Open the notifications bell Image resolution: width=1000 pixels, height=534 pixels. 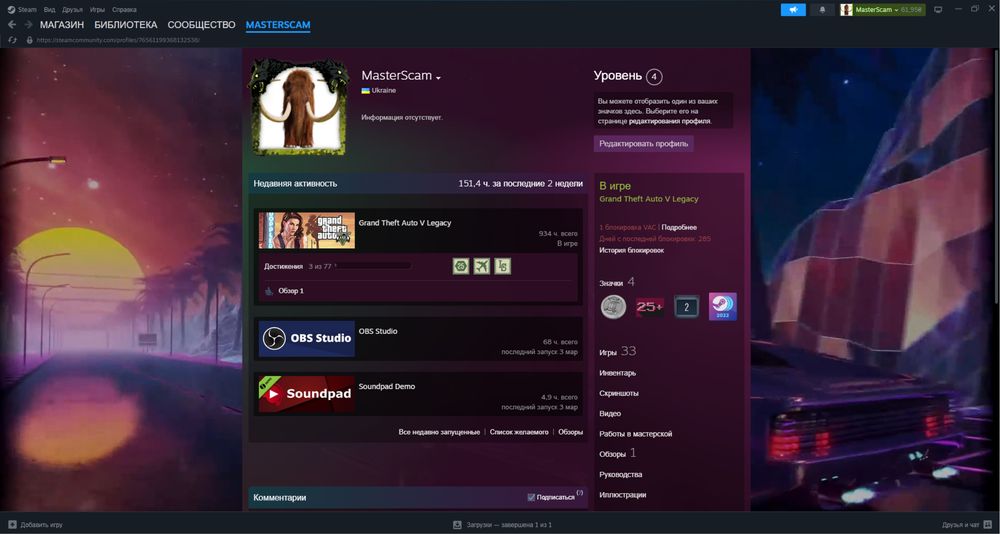pyautogui.click(x=822, y=10)
